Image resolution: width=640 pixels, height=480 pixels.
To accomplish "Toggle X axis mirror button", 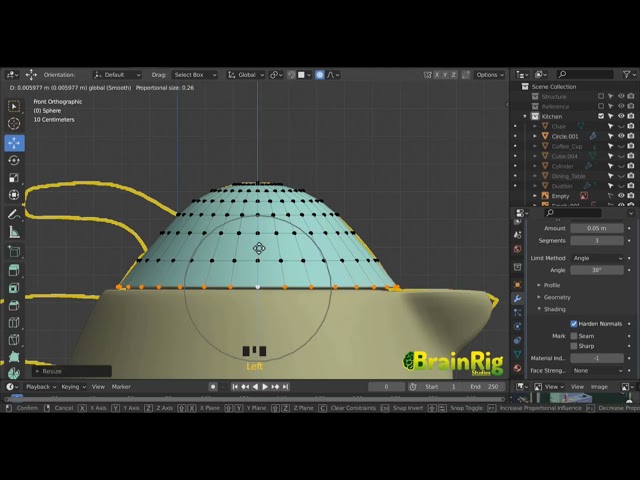I will [x=437, y=75].
